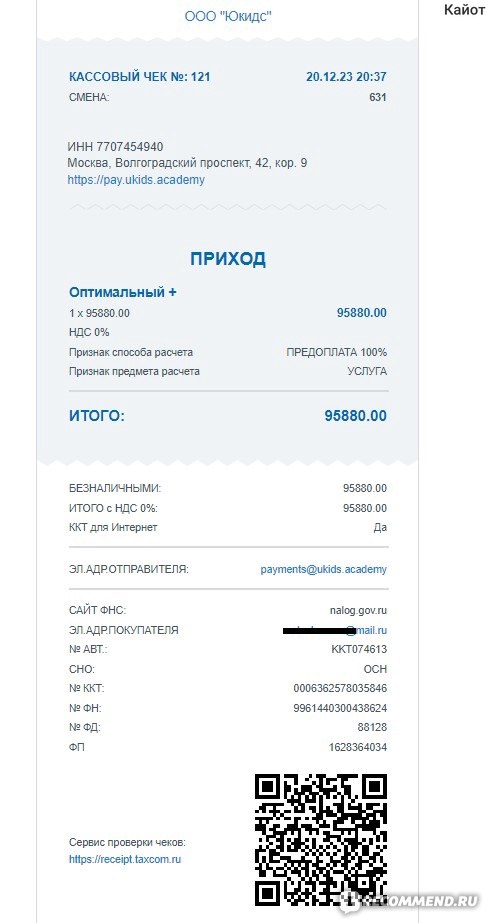This screenshot has height=923, width=489.
Task: Click the ФП value 1628364034
Action: point(358,748)
